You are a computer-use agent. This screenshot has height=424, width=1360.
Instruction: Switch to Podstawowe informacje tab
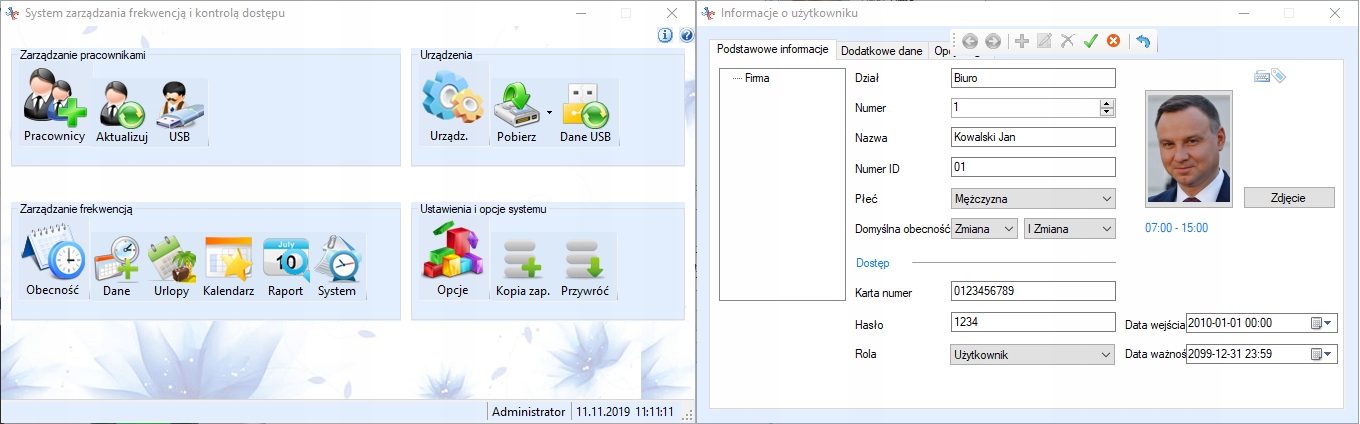click(773, 49)
